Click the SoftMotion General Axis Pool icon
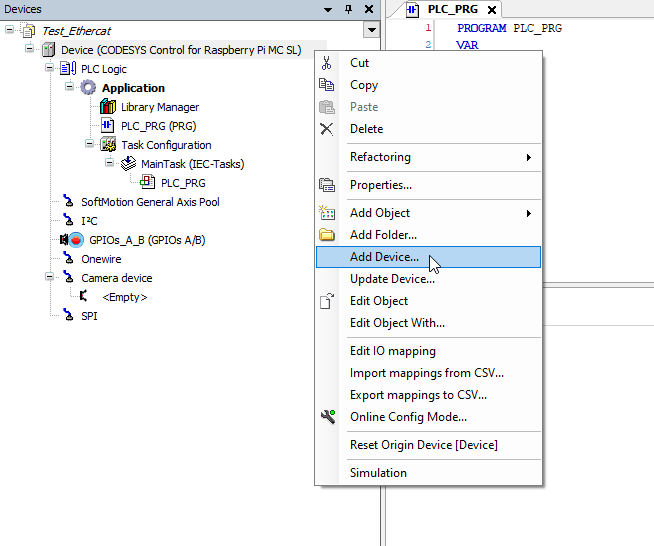Screen dimensions: 654x546 (x=68, y=201)
